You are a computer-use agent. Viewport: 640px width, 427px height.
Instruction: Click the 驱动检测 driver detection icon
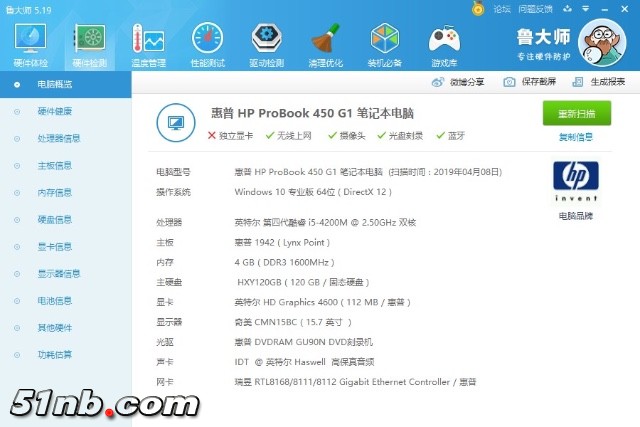265,42
